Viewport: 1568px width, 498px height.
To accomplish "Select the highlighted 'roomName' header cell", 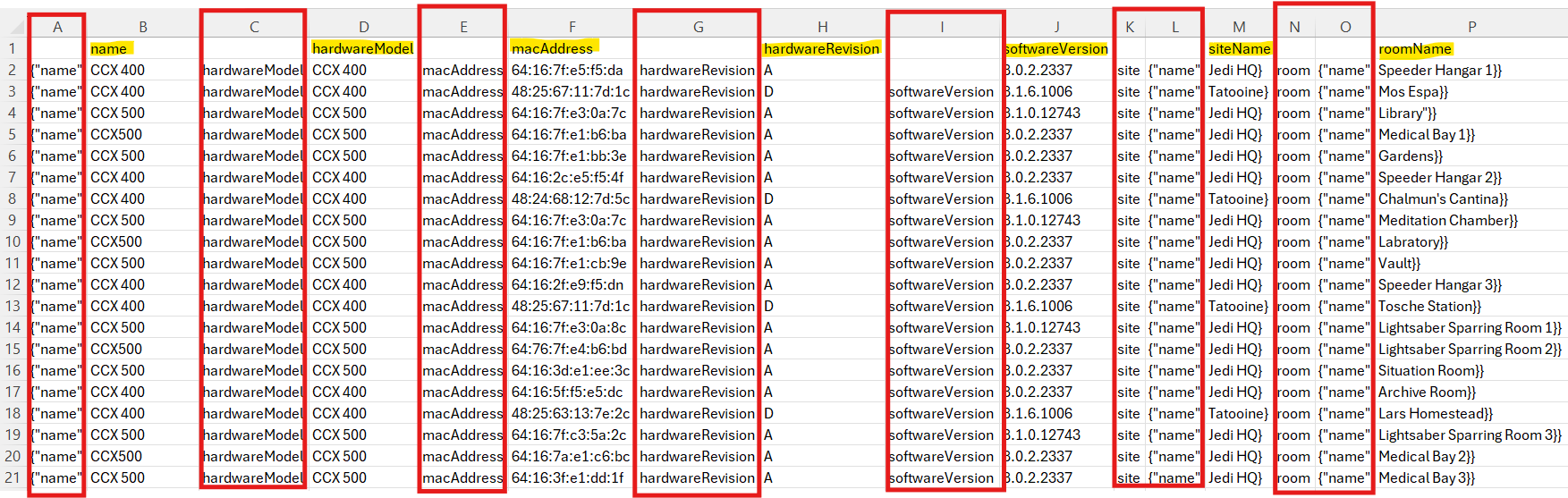I will (x=1414, y=49).
